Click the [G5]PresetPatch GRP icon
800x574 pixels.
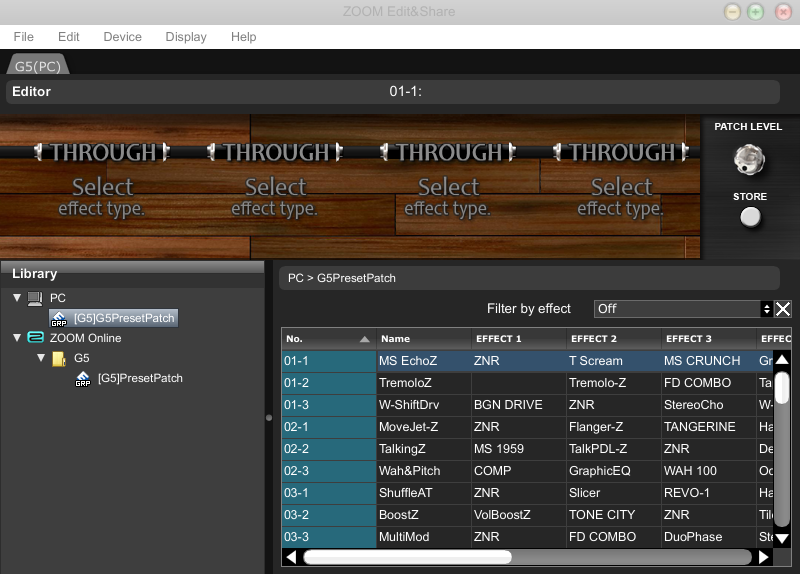pyautogui.click(x=83, y=379)
